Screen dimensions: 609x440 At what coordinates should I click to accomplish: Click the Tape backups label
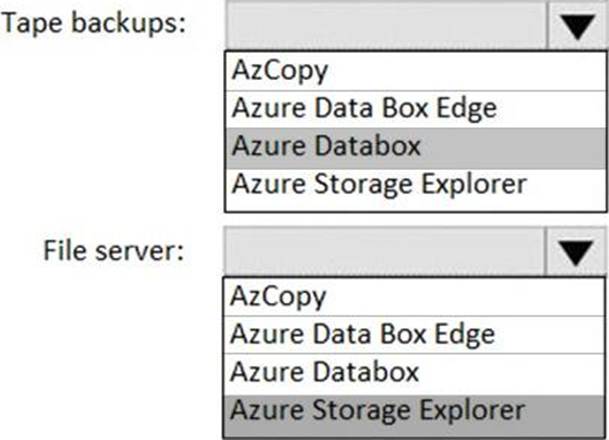pos(94,23)
